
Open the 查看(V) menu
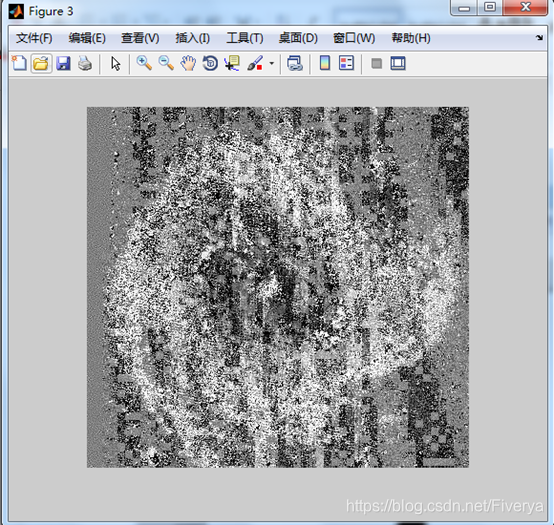coord(140,38)
